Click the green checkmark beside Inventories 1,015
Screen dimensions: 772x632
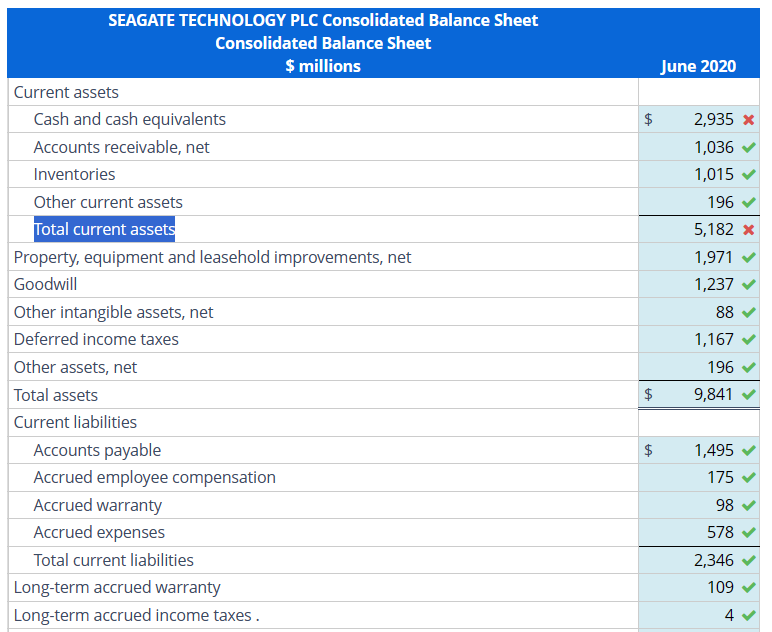[748, 174]
